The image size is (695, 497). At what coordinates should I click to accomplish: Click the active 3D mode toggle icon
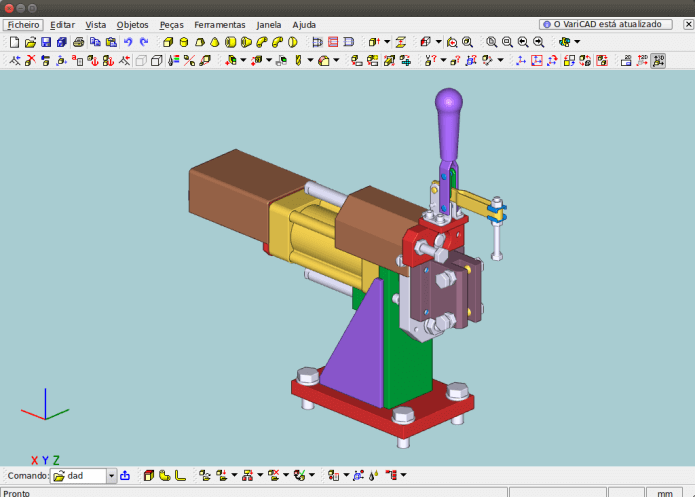[x=658, y=60]
